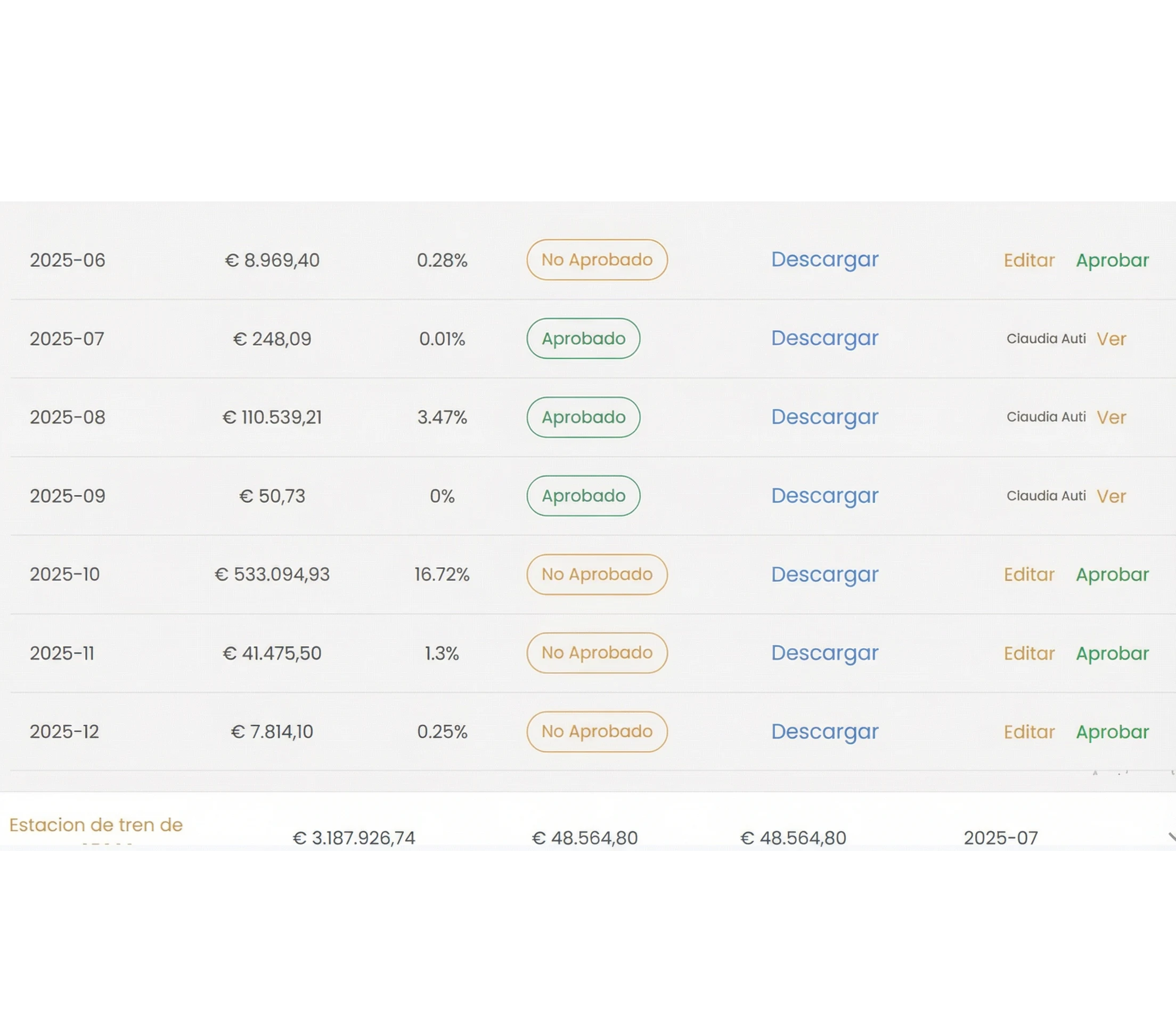Edit the 2025-06 entry
The width and height of the screenshot is (1176, 1023).
pos(1029,261)
